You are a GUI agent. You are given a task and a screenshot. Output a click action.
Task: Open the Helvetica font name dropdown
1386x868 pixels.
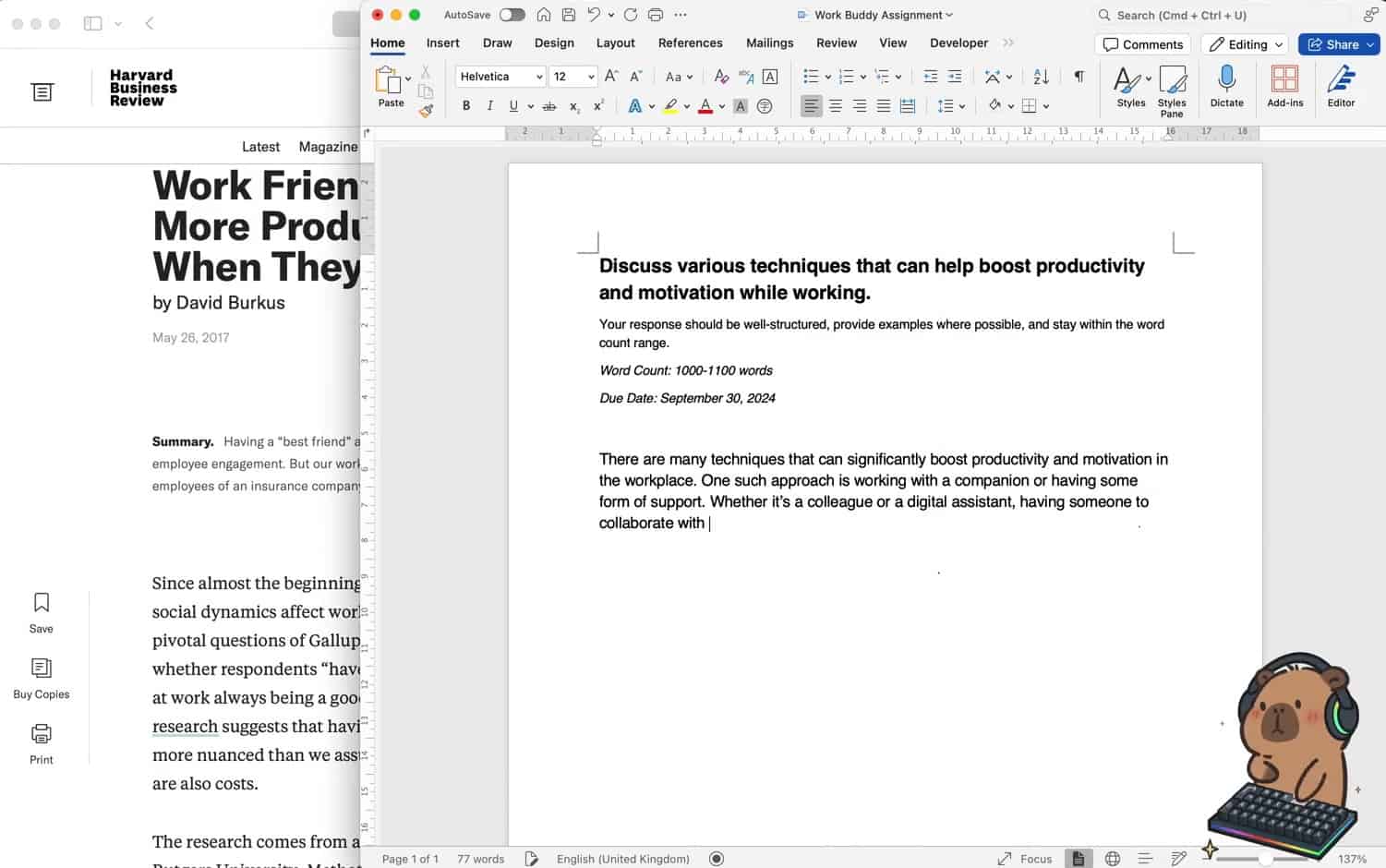539,77
